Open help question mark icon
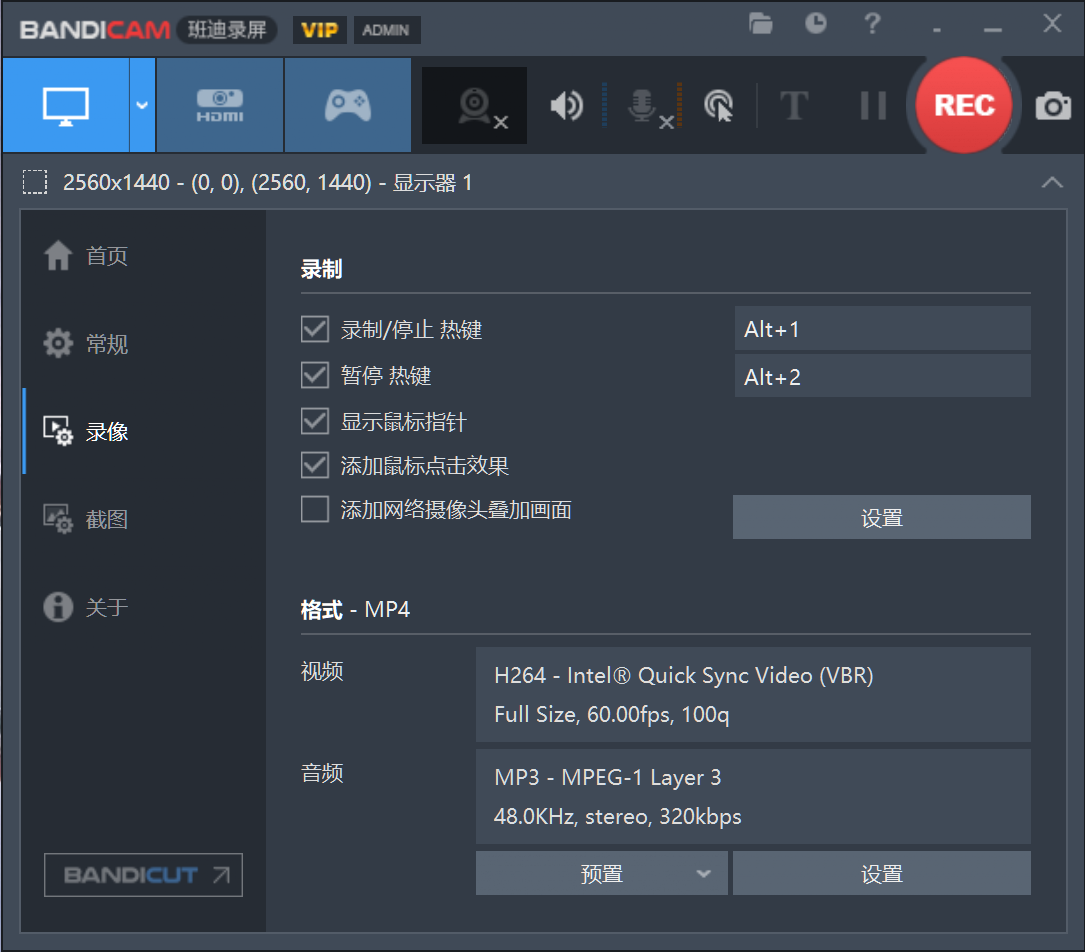 pos(872,24)
